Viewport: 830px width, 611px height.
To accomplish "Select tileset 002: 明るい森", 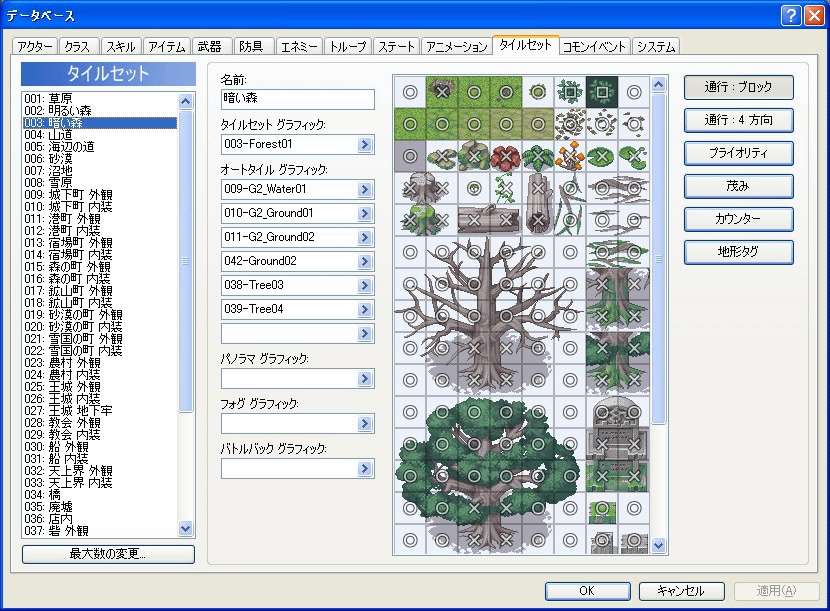I will pos(100,110).
